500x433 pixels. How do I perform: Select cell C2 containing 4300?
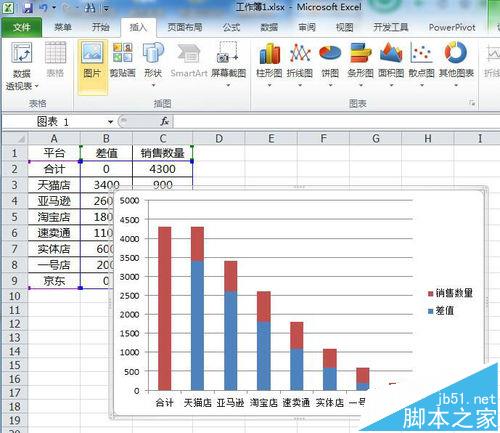162,169
